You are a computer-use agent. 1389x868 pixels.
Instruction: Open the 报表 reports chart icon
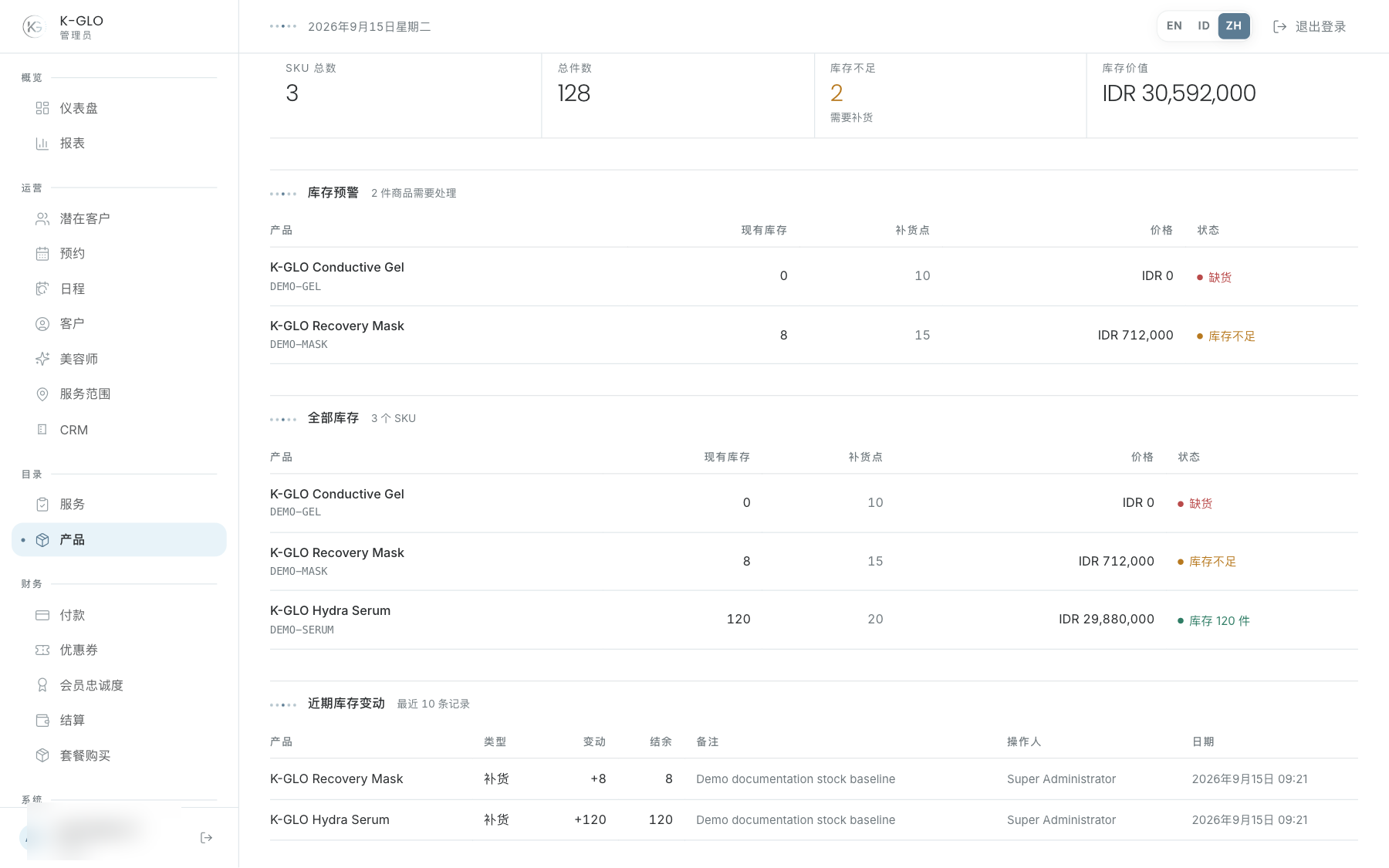pos(42,144)
